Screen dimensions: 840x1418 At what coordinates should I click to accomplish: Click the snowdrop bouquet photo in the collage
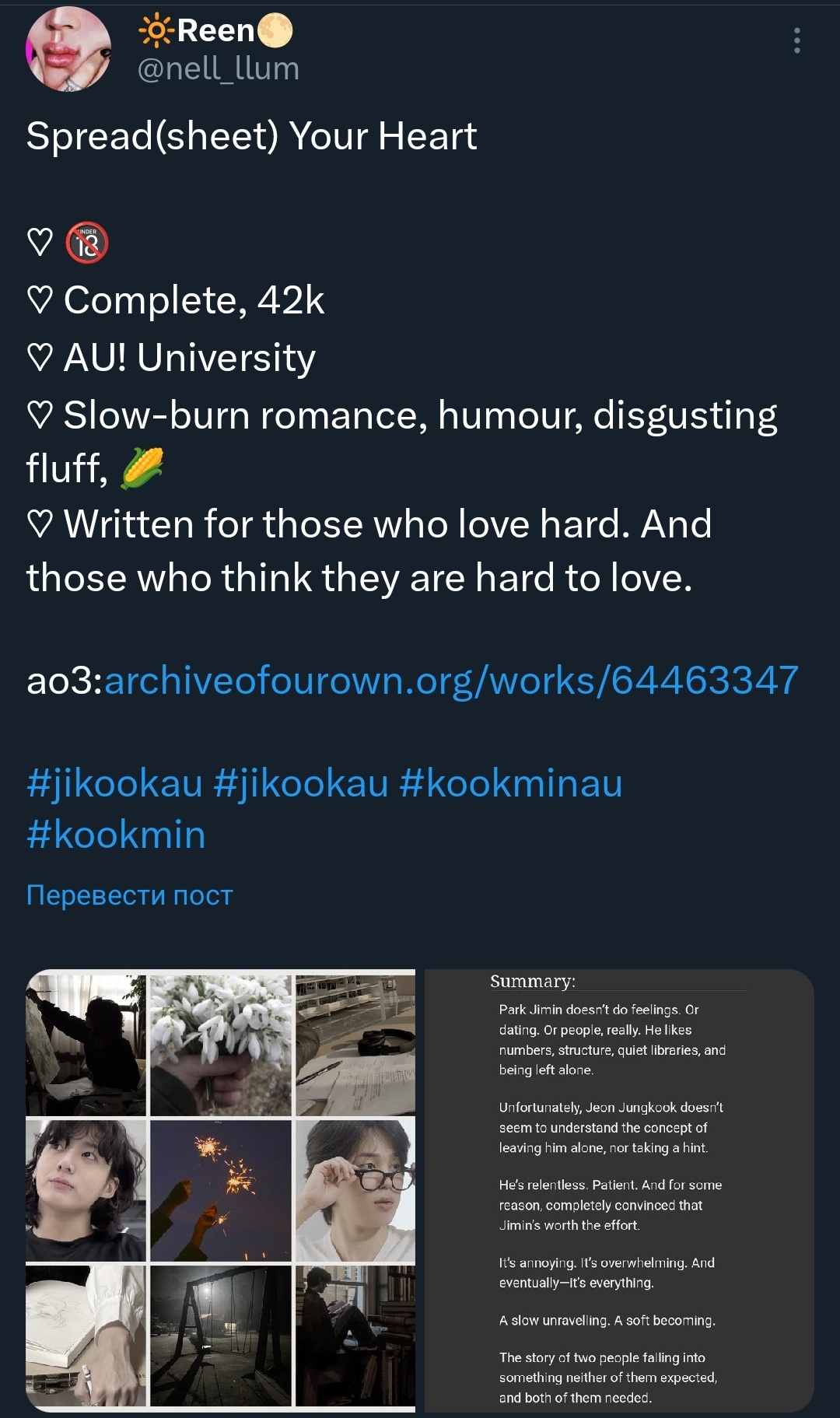coord(221,1045)
